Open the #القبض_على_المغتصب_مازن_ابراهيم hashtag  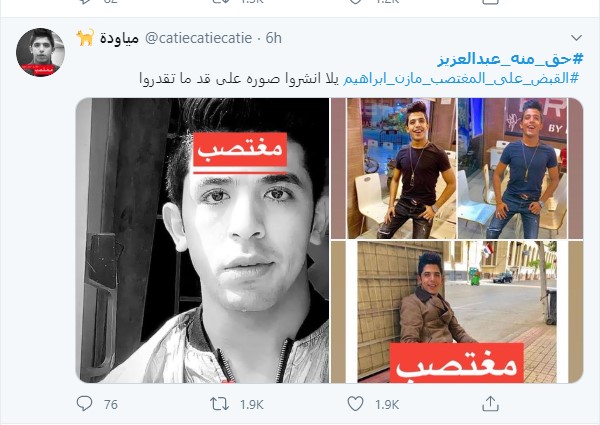coord(461,79)
